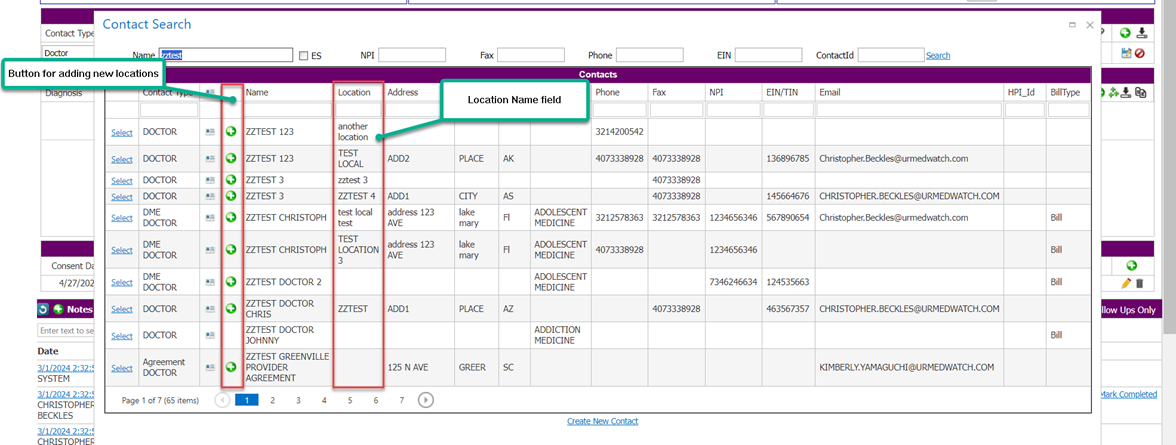Viewport: 1176px width, 445px height.
Task: Maximize the Contact Search dialog
Action: point(1072,24)
